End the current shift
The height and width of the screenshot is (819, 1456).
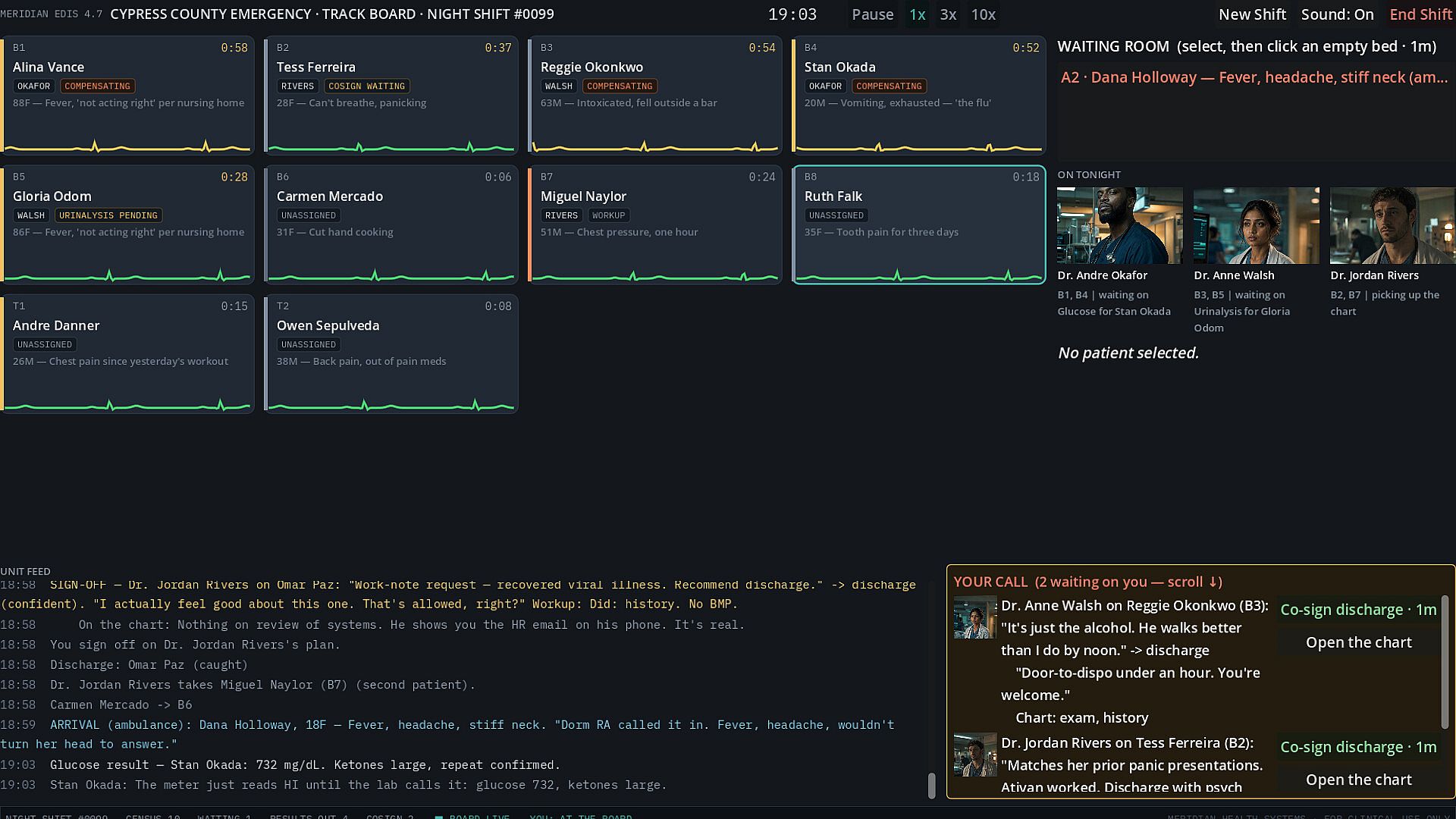pyautogui.click(x=1420, y=14)
